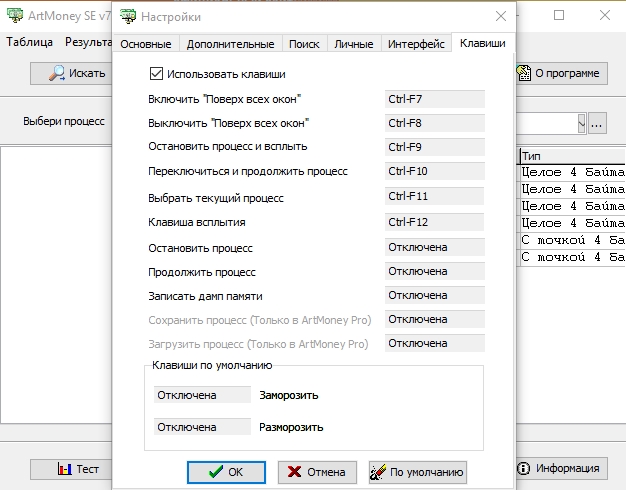Click the Тип column header in main table
626x490 pixels.
pyautogui.click(x=573, y=156)
